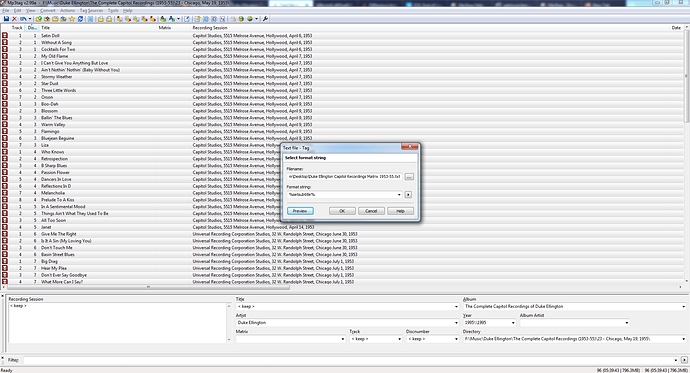This screenshot has height=373, width=690.
Task: Click the Filename to Filename convert icon
Action: pyautogui.click(x=136, y=19)
